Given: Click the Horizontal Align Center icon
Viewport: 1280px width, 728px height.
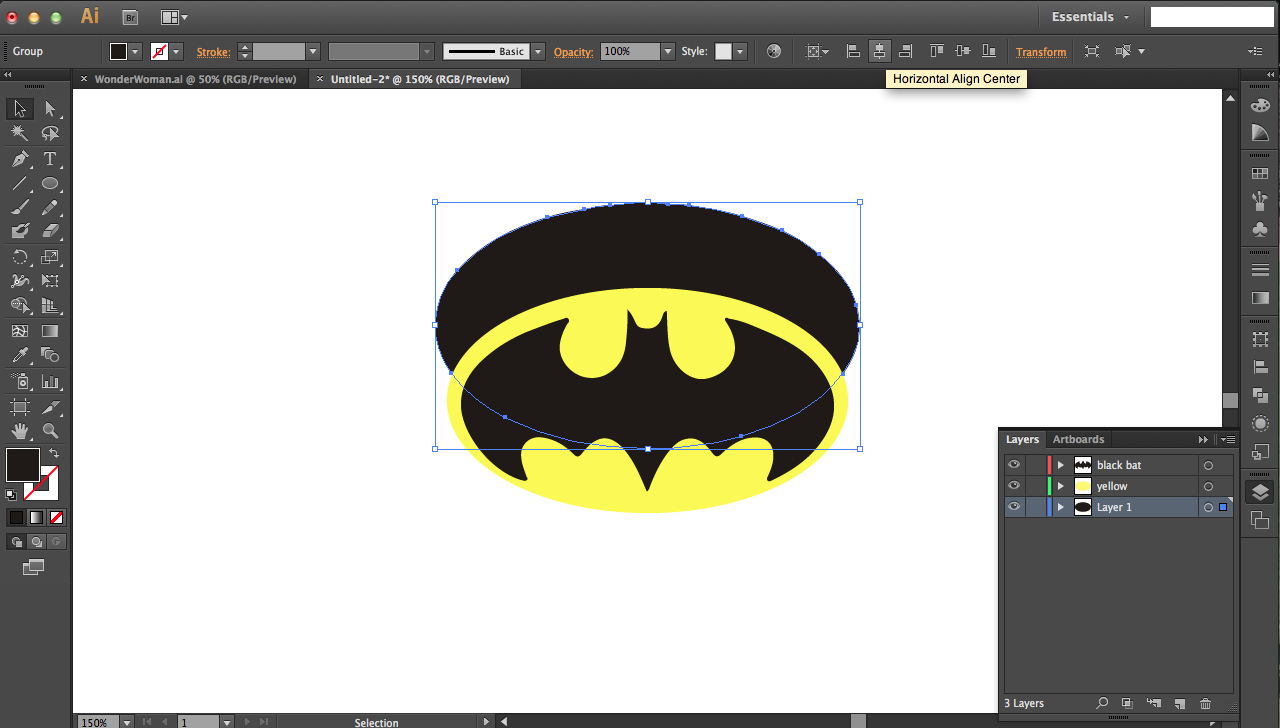Looking at the screenshot, I should click(880, 51).
